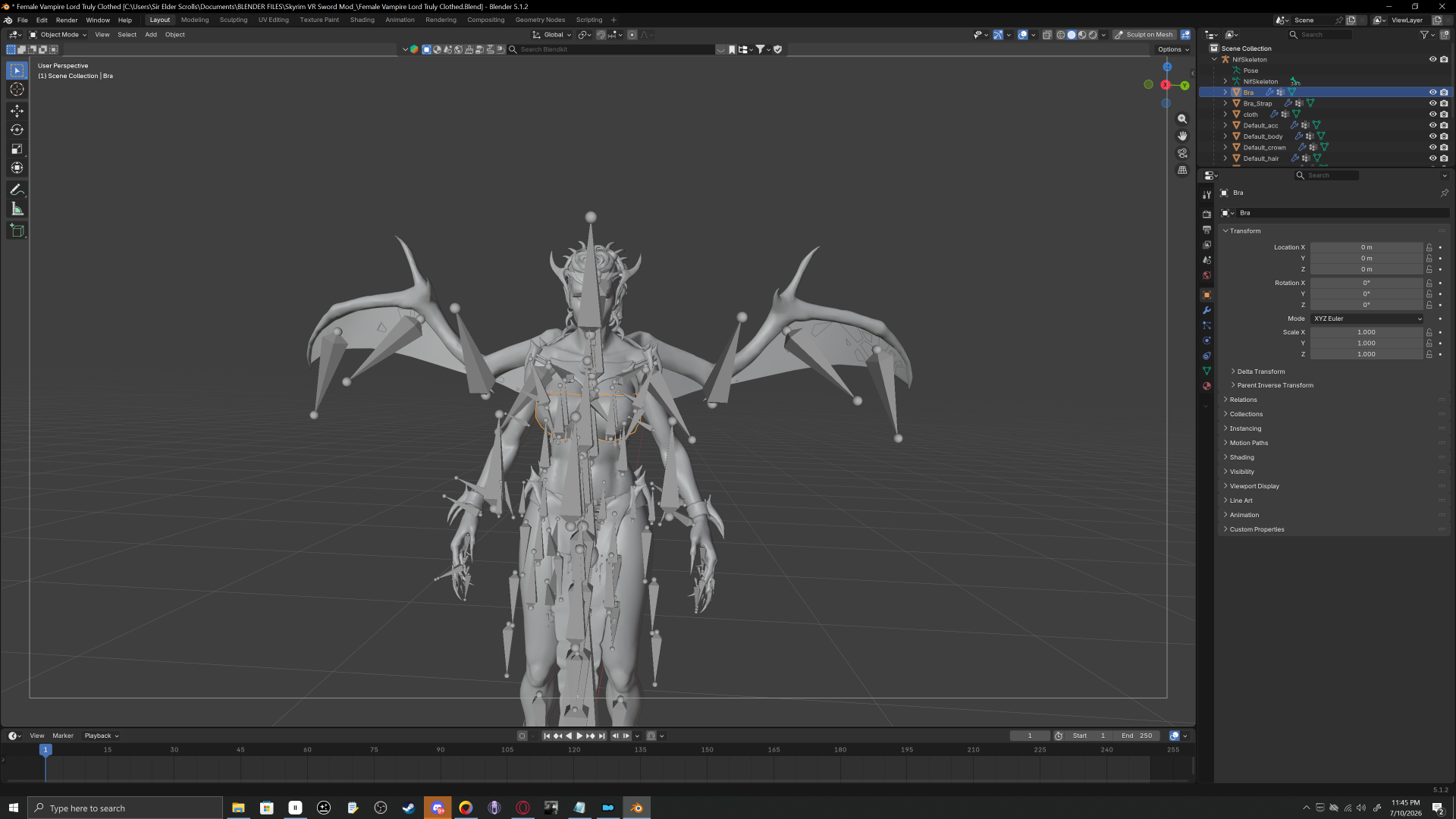This screenshot has width=1456, height=819.
Task: Toggle visibility of Default_body object
Action: pos(1433,136)
